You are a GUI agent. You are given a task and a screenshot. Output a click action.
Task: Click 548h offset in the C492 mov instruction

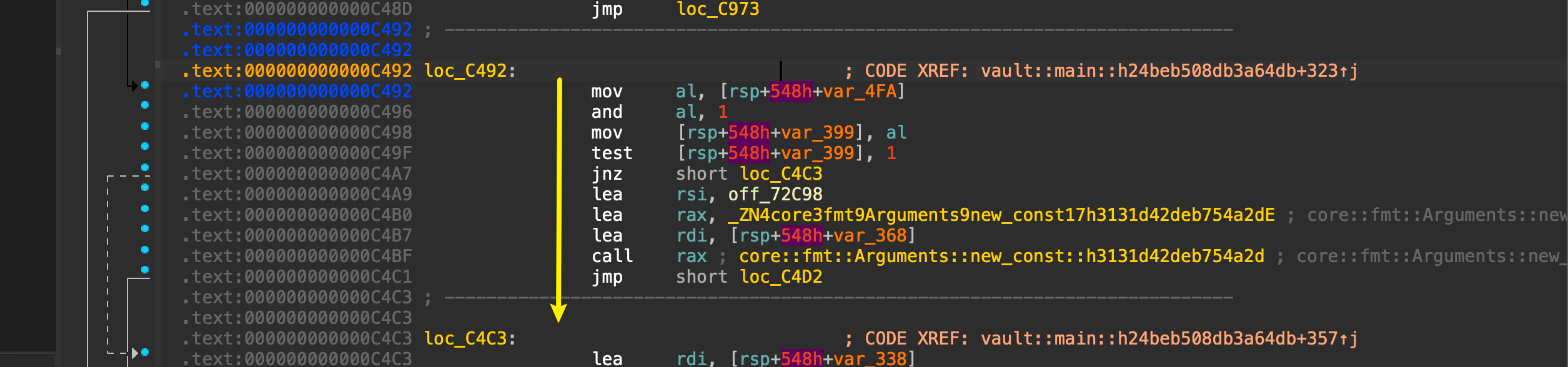click(791, 91)
